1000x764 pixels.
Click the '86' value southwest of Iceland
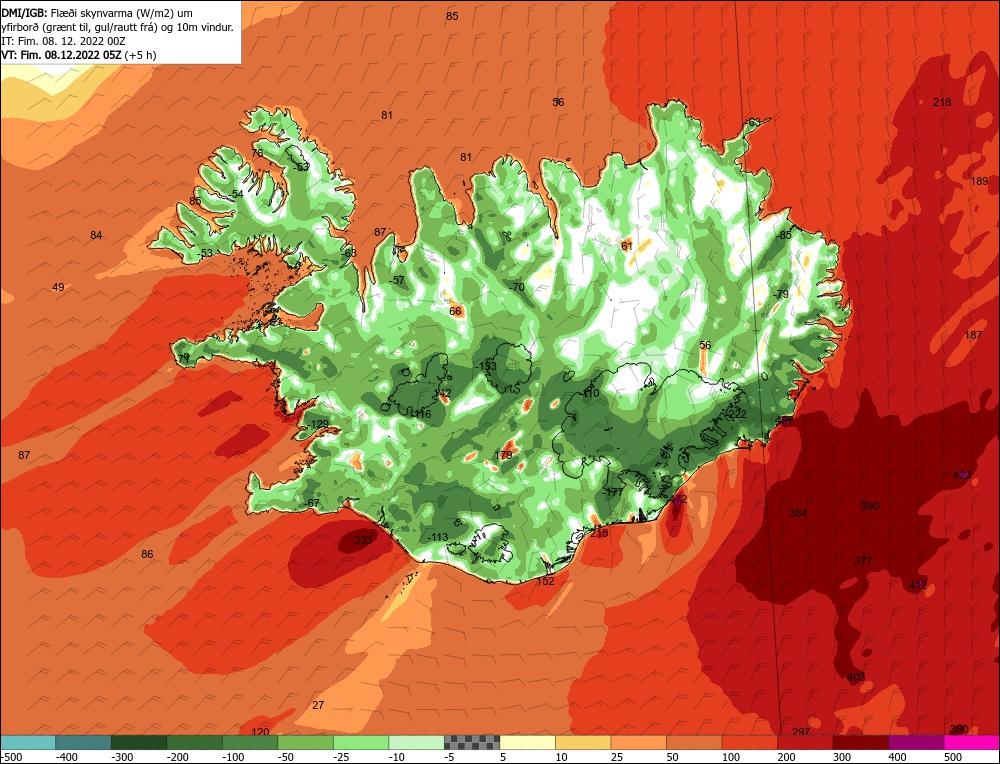(147, 554)
